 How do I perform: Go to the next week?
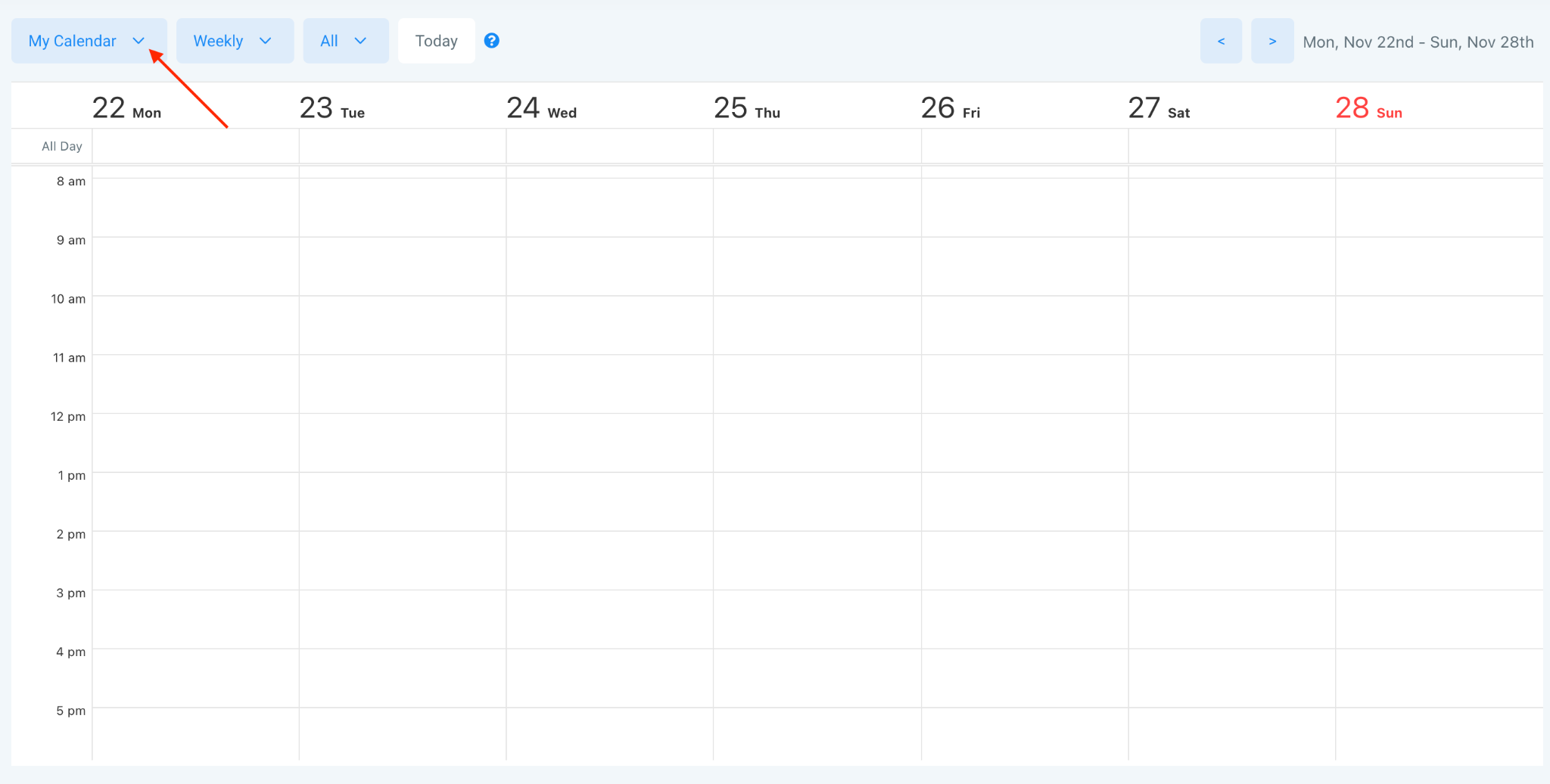coord(1272,41)
